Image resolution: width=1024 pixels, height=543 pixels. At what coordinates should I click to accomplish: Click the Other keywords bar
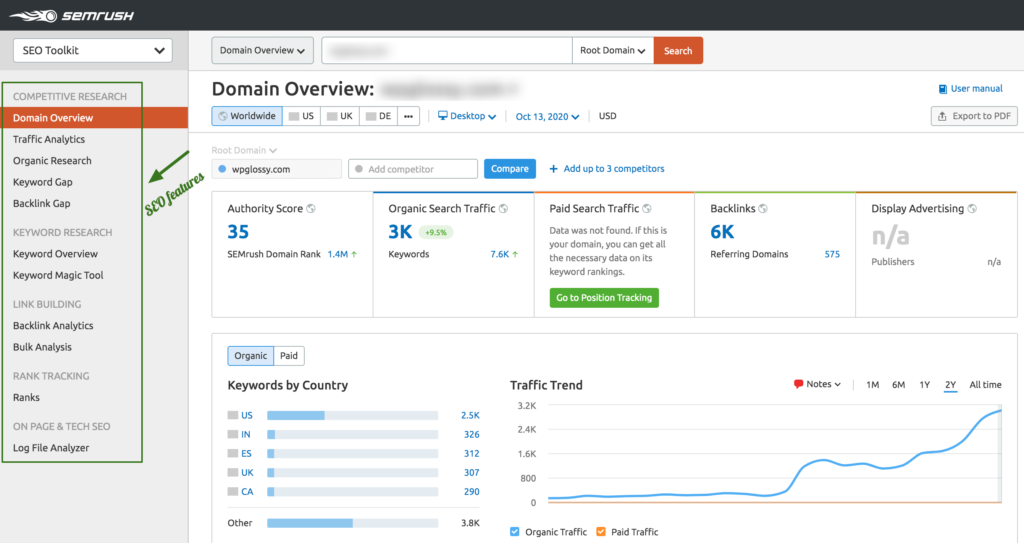click(353, 523)
